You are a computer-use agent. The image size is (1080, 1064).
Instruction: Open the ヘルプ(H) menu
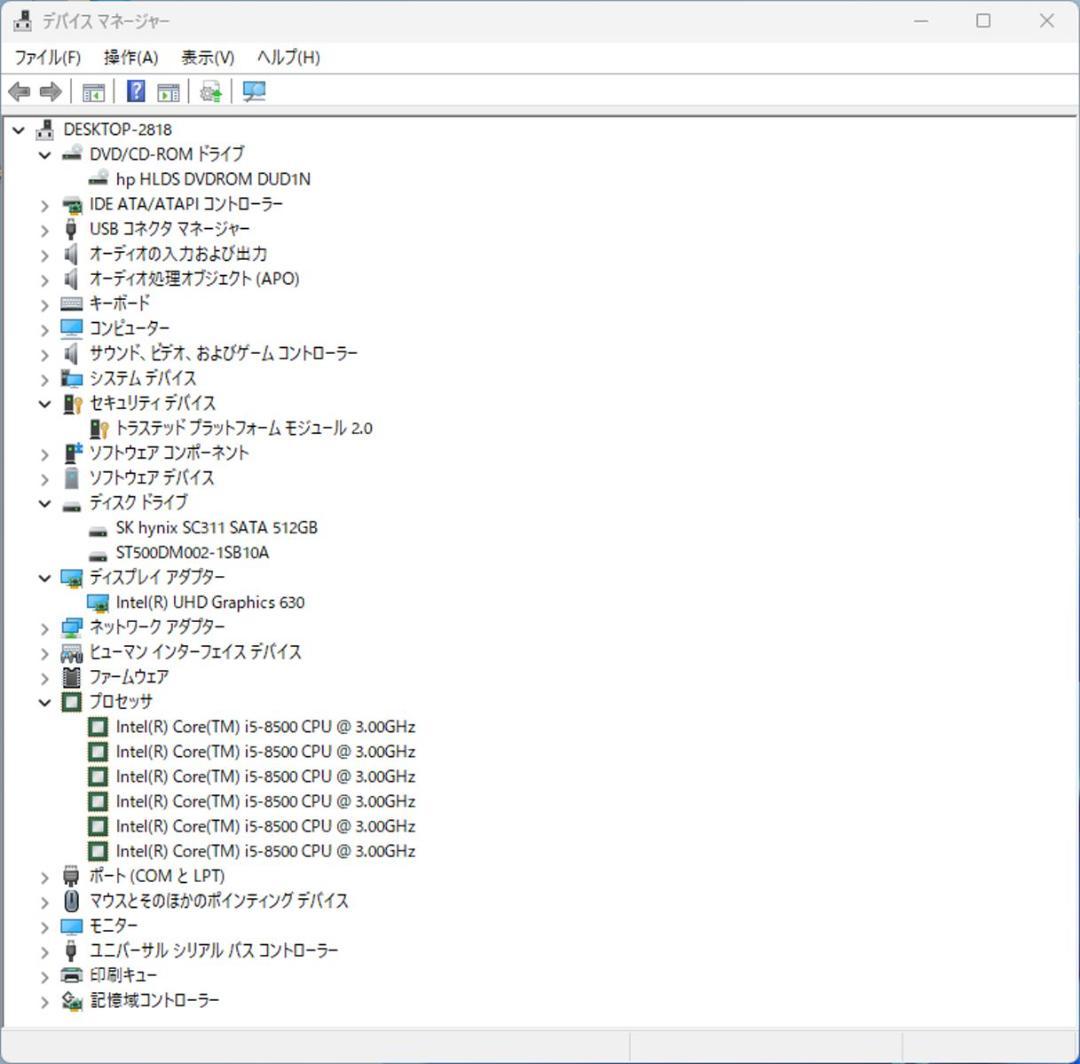click(289, 57)
